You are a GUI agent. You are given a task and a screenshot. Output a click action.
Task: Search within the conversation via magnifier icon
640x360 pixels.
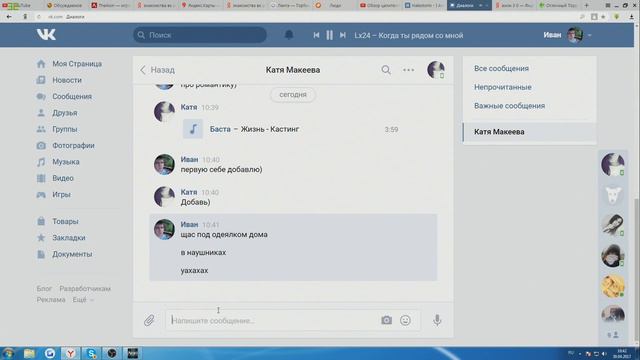386,70
